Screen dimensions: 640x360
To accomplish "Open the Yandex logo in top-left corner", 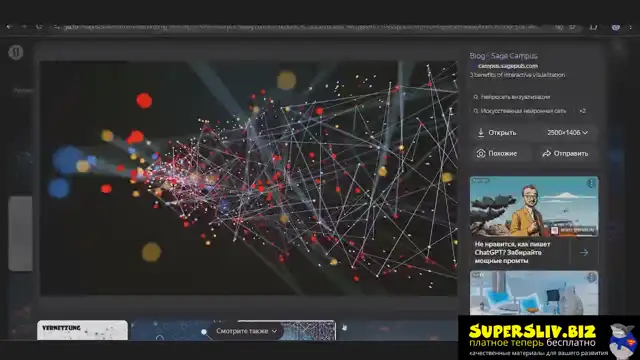I will click(x=16, y=52).
